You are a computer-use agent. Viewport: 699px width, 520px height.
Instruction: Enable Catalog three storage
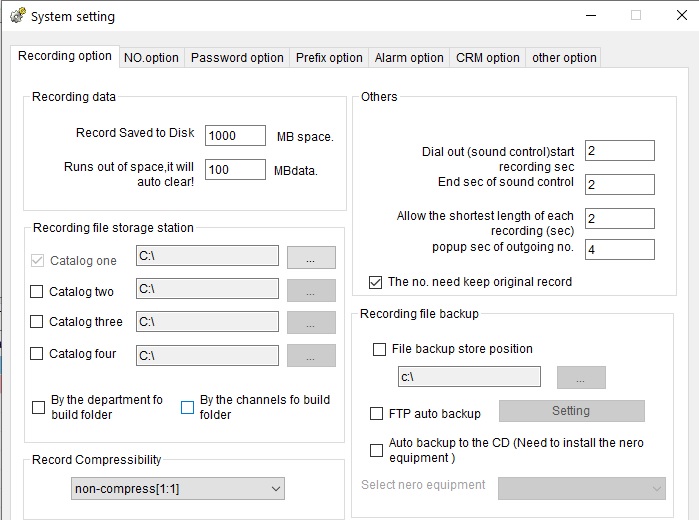click(37, 322)
